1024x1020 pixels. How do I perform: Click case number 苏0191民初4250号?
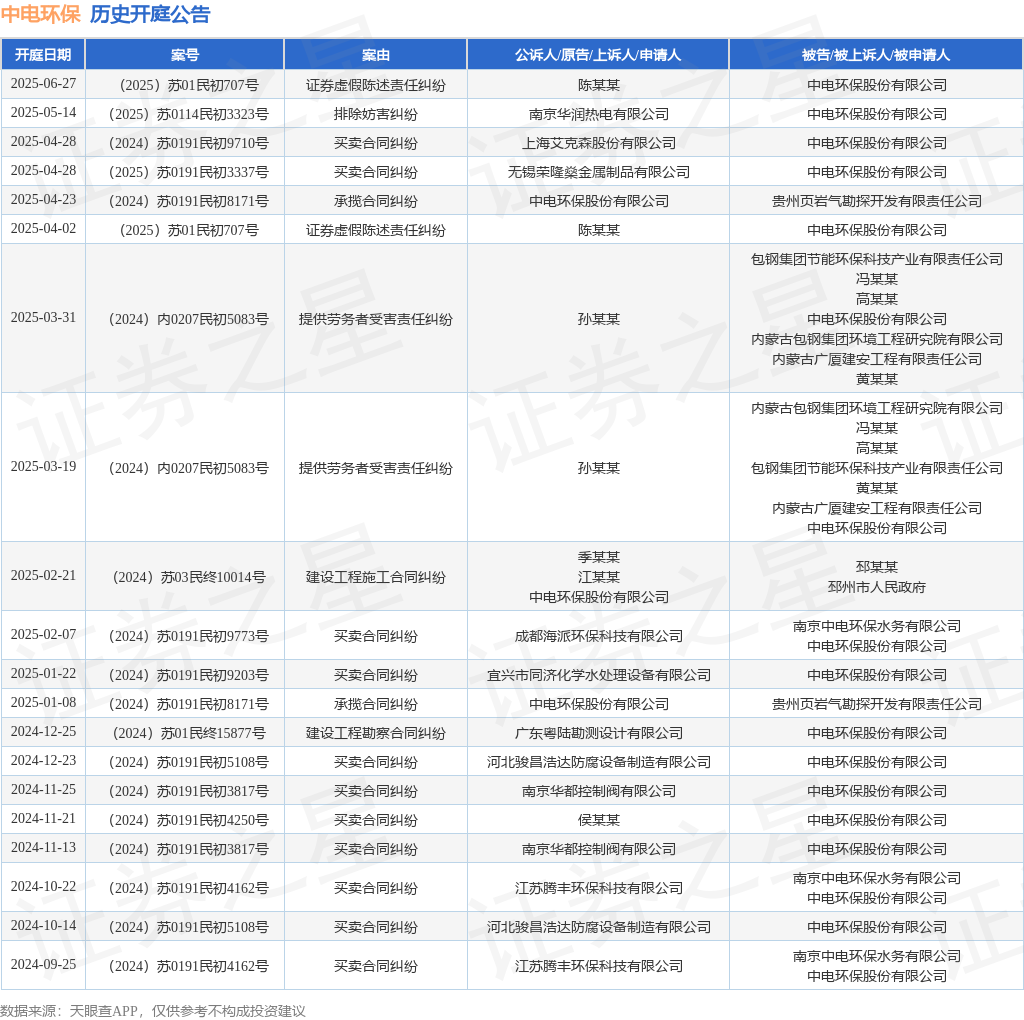189,820
